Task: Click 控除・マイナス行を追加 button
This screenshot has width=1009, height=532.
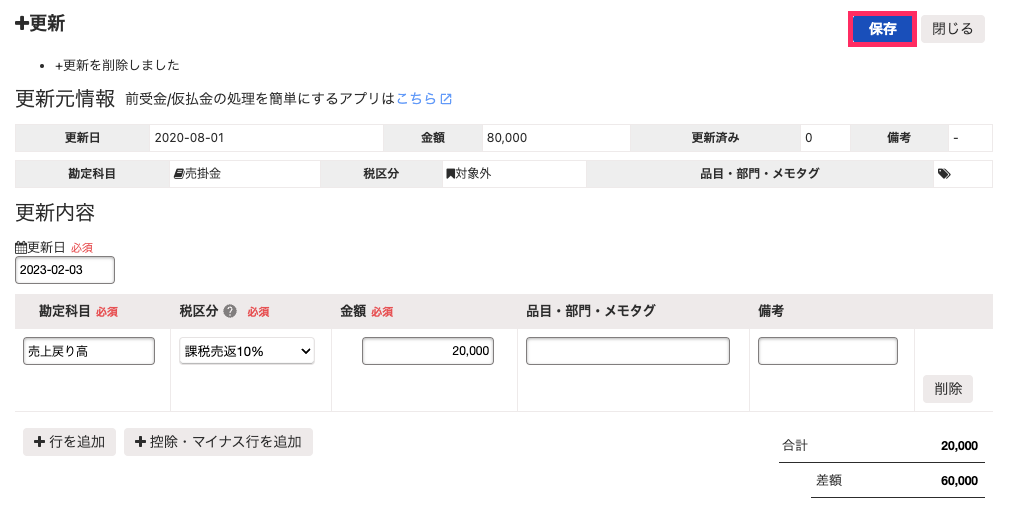Action: [218, 442]
